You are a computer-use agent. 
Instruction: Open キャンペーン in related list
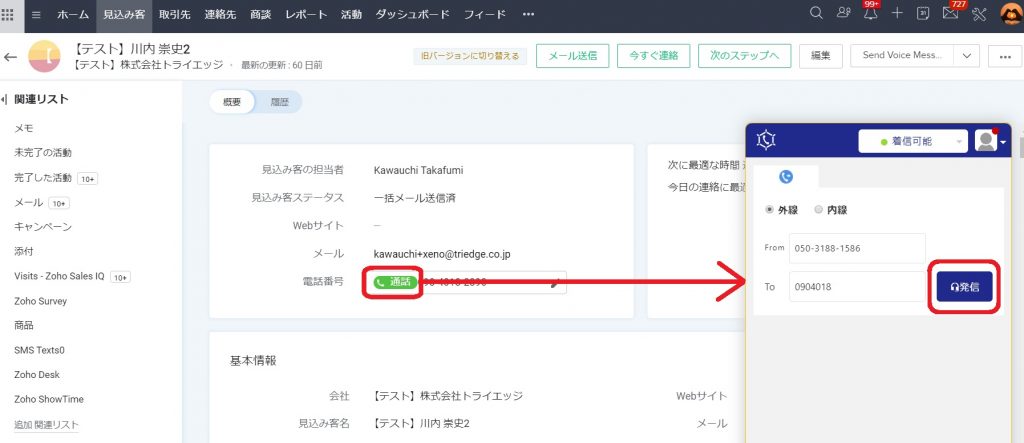pyautogui.click(x=43, y=227)
